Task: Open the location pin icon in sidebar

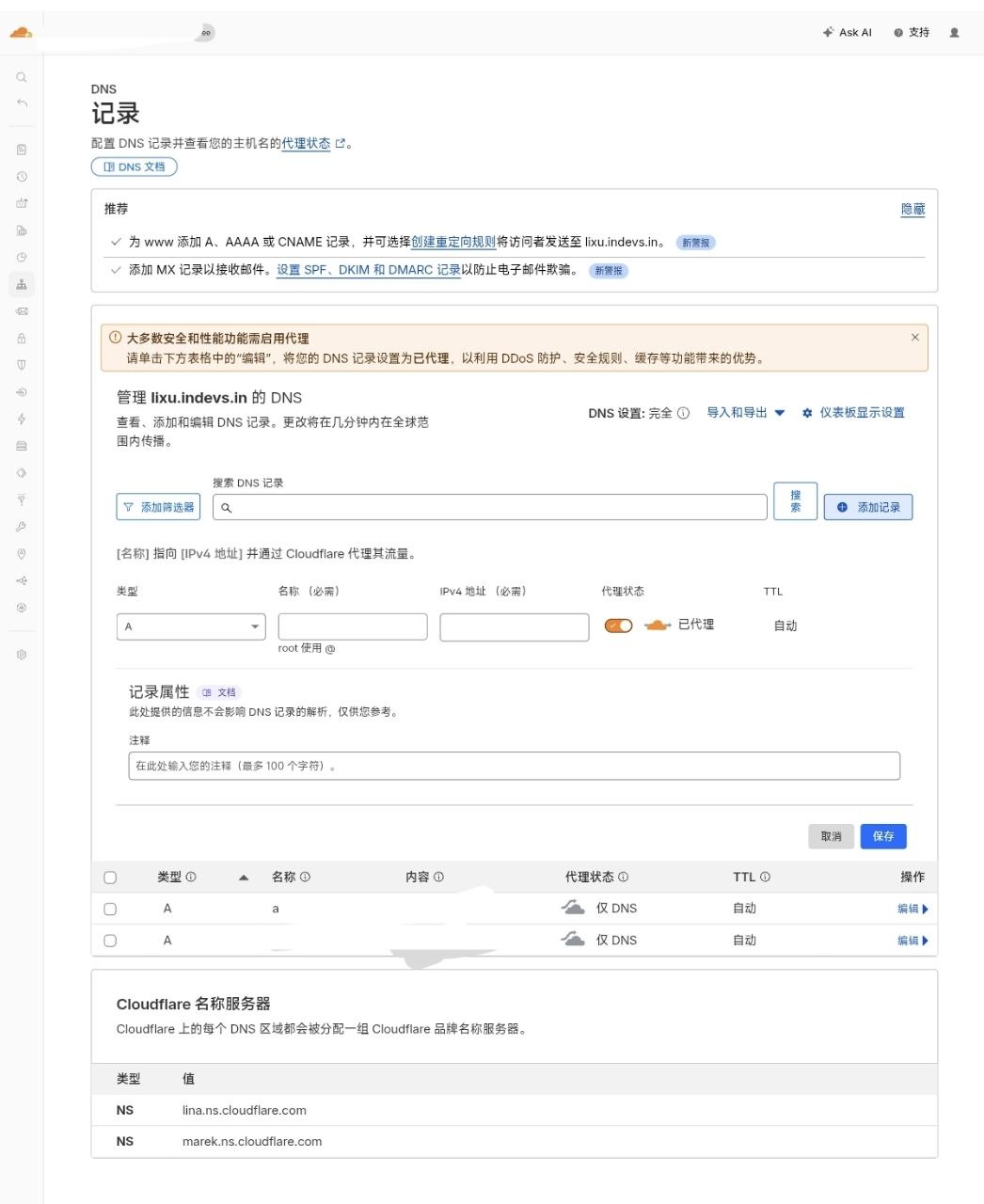Action: tap(22, 554)
